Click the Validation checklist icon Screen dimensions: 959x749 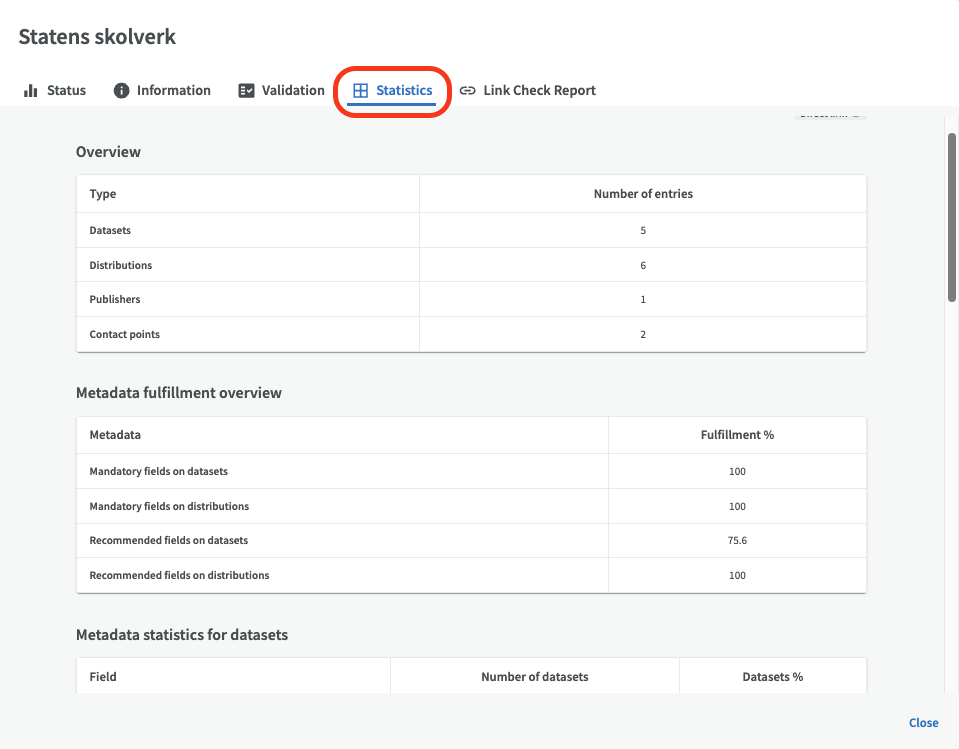click(246, 91)
